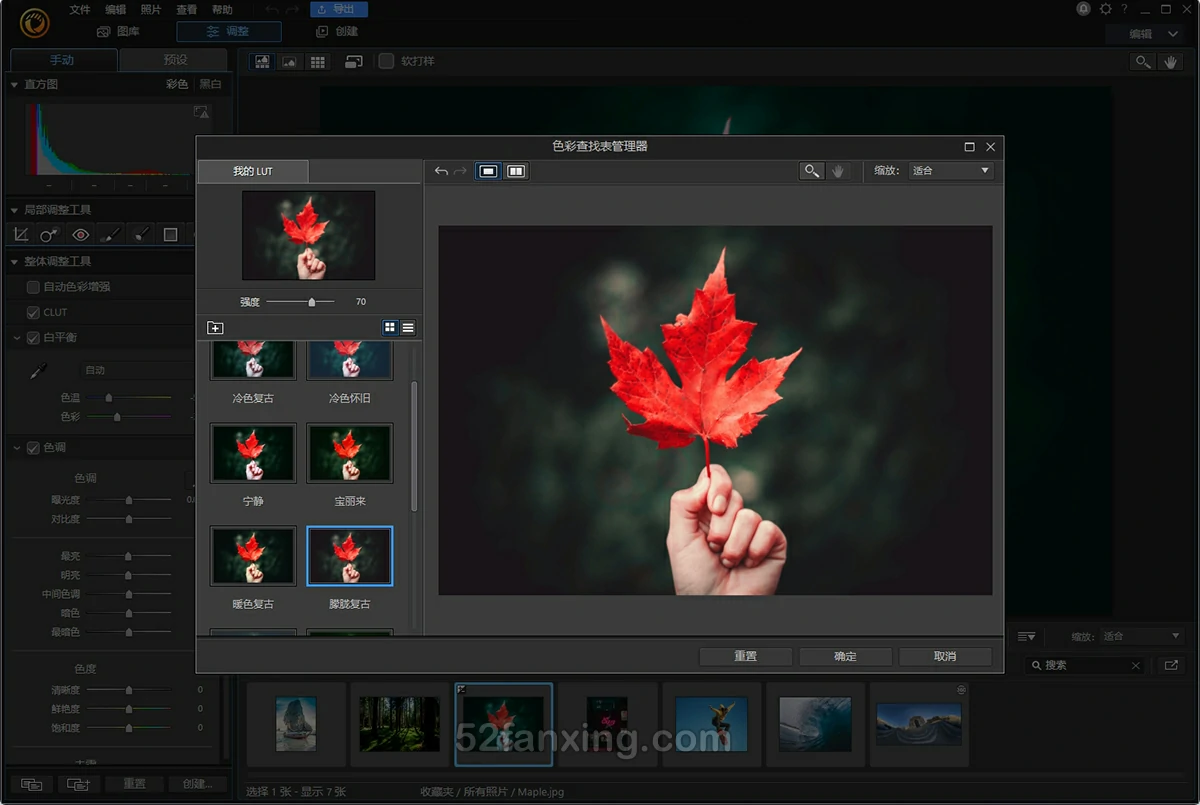The width and height of the screenshot is (1200, 805).
Task: Select red-eye removal tool
Action: tap(81, 235)
